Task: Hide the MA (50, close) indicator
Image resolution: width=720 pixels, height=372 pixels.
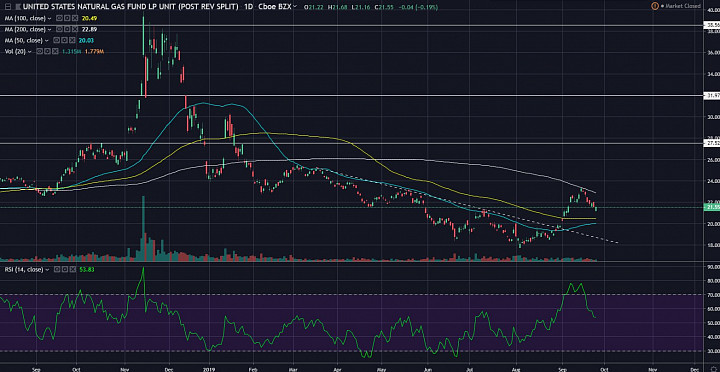Action: tap(56, 40)
